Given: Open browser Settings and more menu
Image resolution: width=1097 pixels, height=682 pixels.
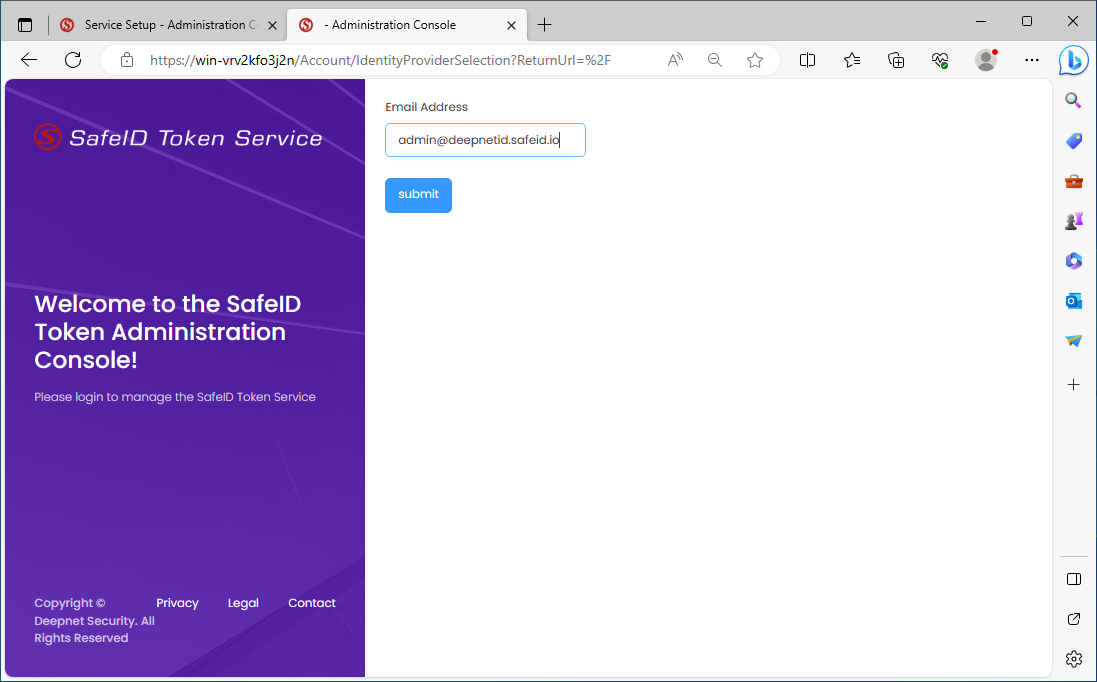Looking at the screenshot, I should [1032, 60].
